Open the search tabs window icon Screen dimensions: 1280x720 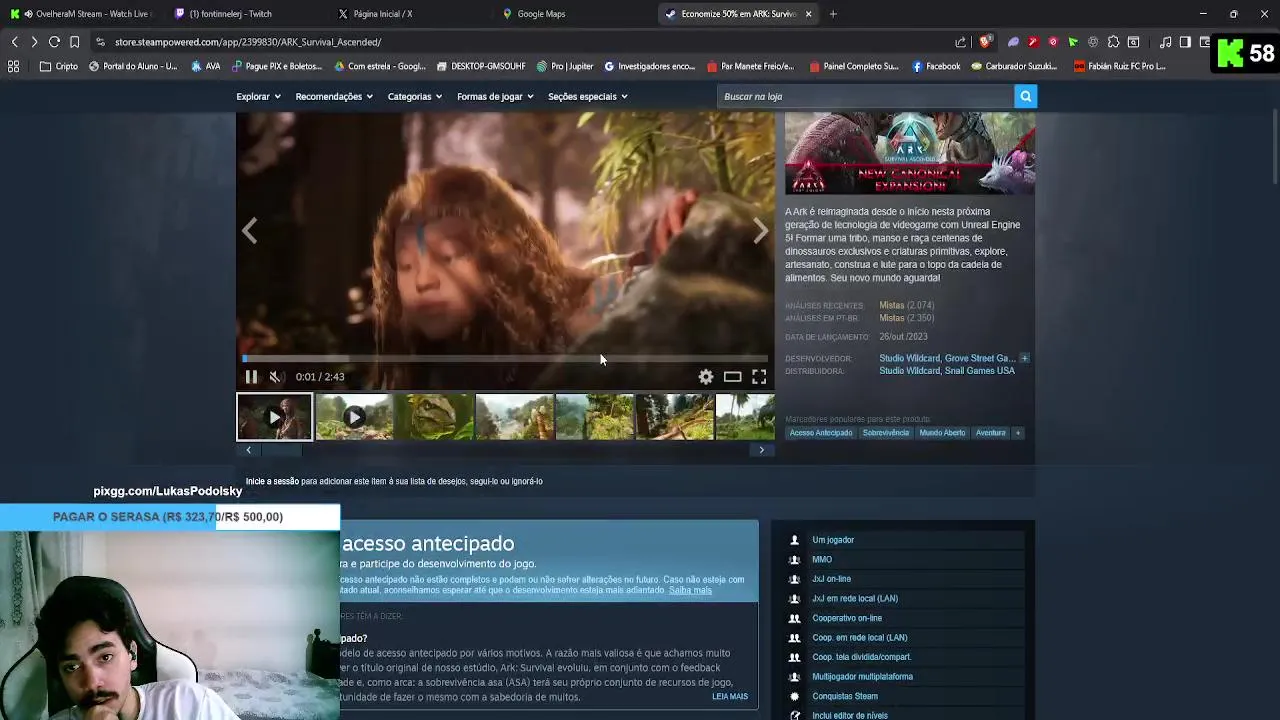[1133, 42]
